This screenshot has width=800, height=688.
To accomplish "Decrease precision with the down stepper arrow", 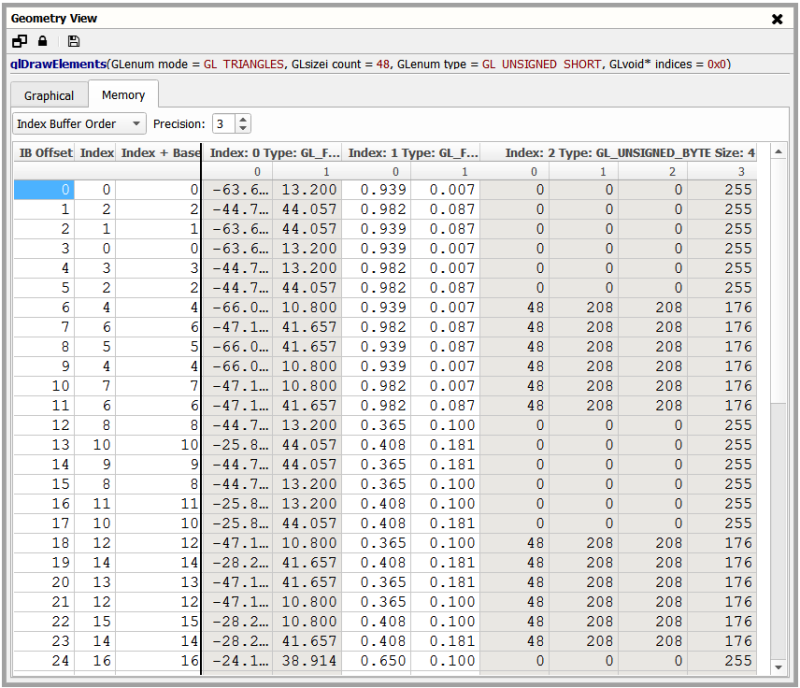I will (244, 129).
